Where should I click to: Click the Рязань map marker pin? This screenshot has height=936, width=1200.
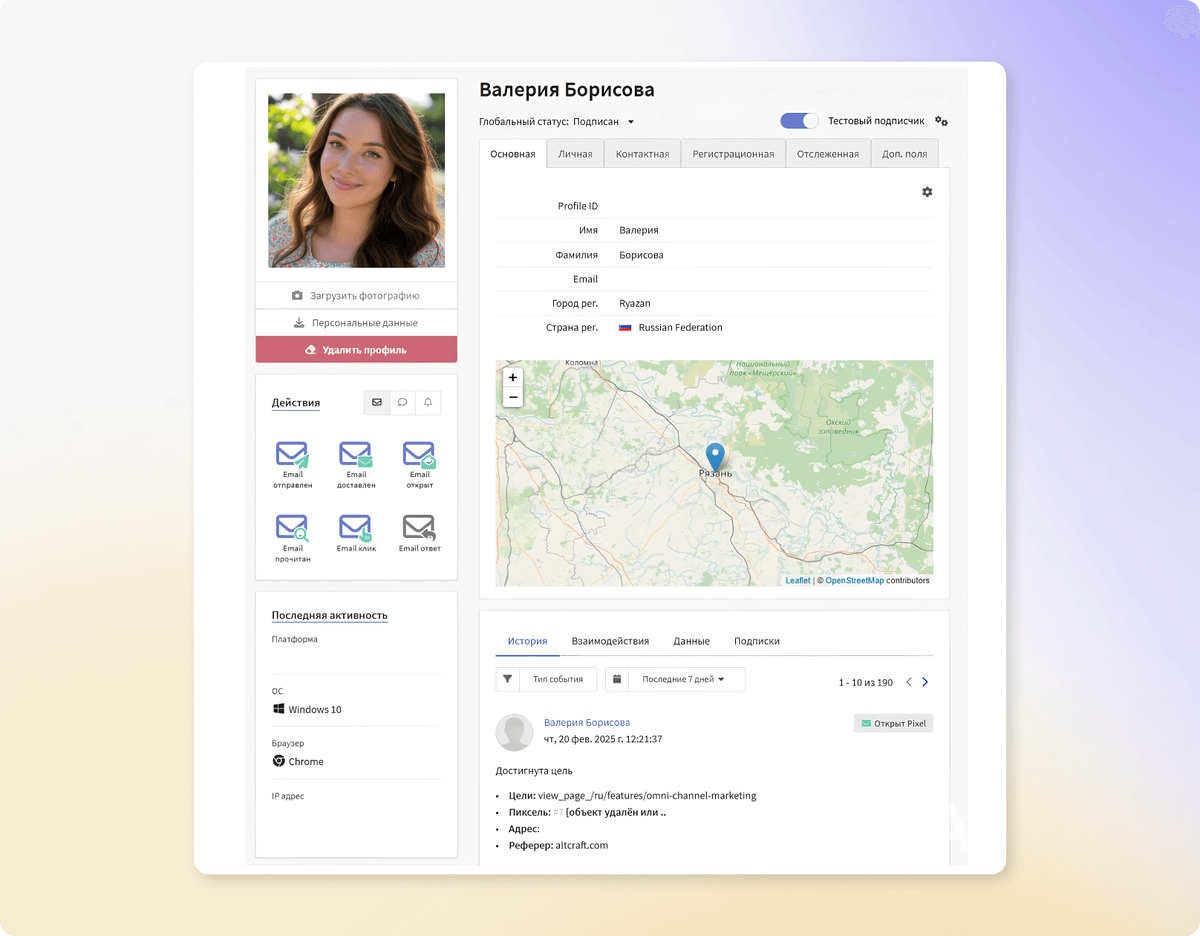pyautogui.click(x=714, y=457)
